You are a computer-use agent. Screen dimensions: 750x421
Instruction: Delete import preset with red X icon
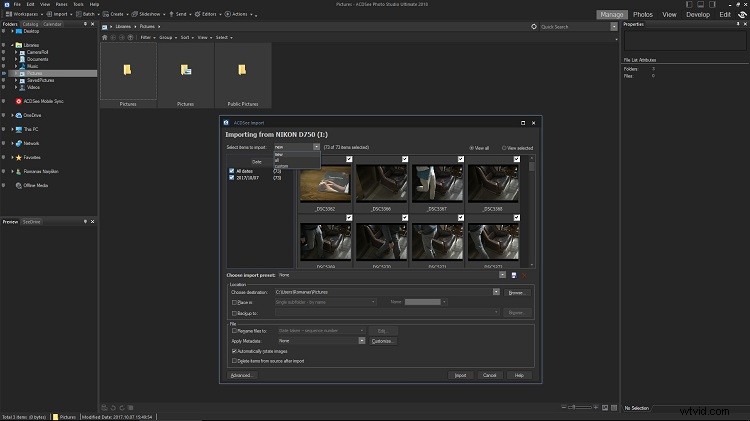(524, 275)
